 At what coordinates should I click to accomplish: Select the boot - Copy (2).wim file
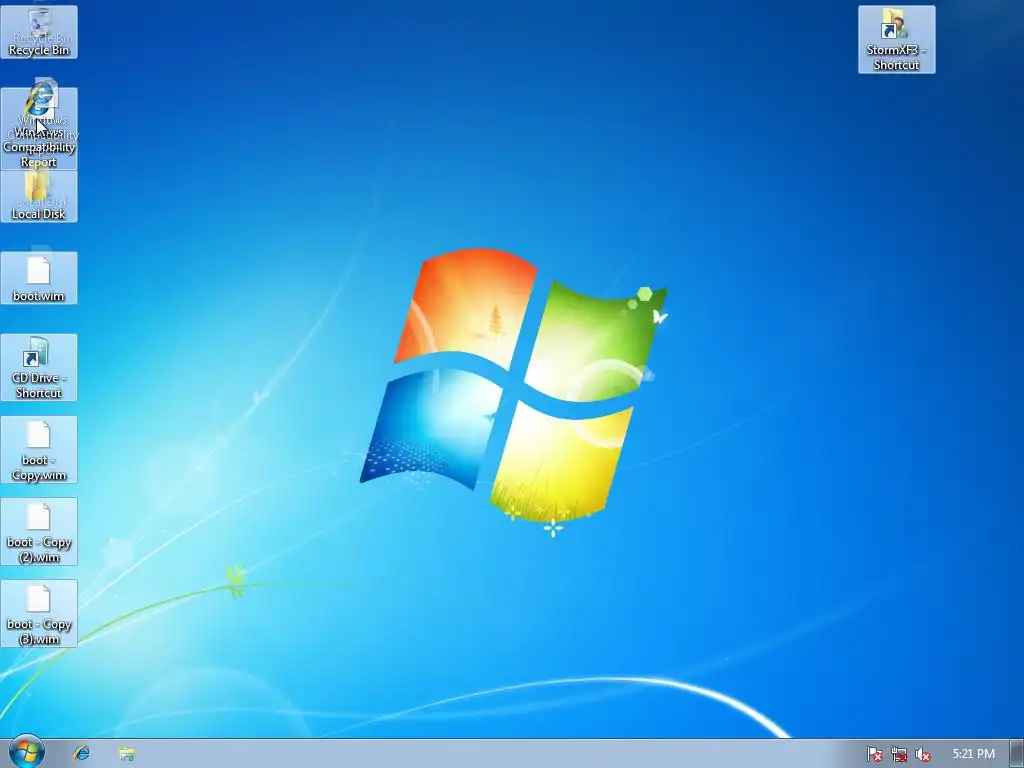(x=39, y=531)
